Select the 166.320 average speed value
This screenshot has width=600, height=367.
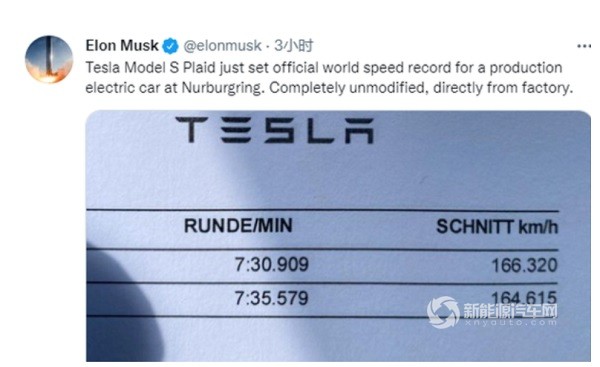[x=524, y=265]
